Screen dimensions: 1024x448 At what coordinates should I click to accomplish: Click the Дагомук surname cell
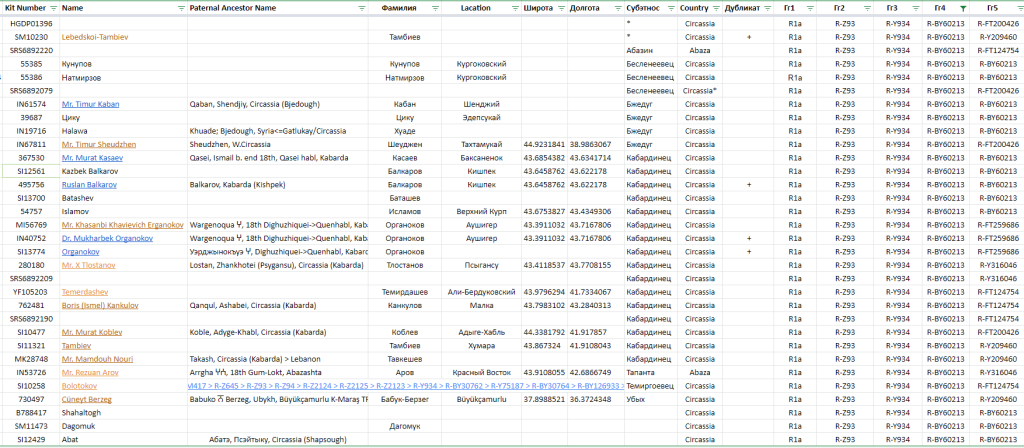coord(404,426)
